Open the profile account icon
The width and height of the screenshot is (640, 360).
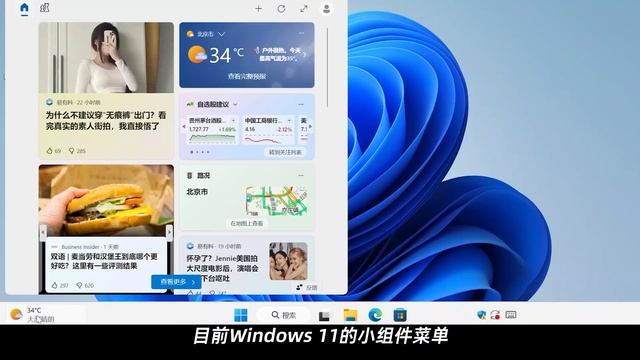tap(327, 9)
